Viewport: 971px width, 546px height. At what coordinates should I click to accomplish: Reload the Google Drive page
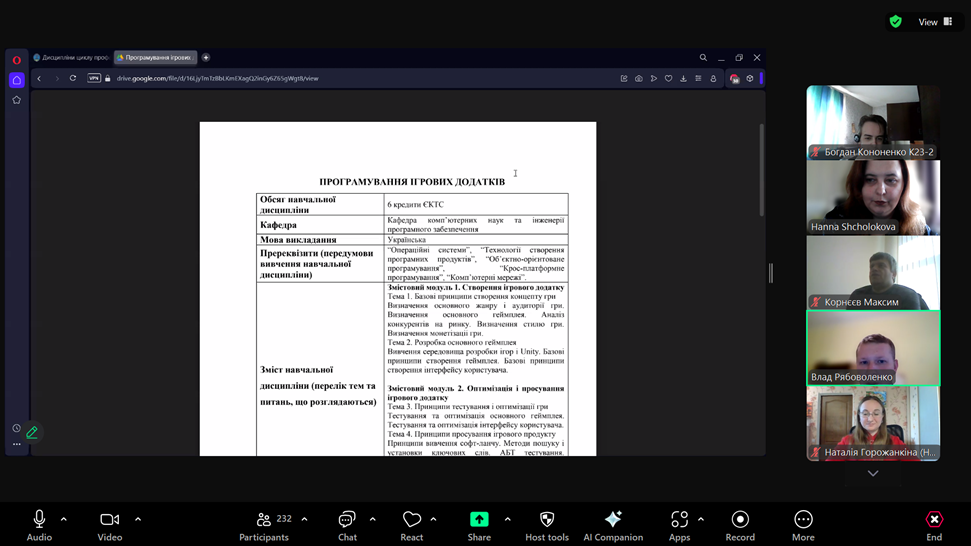pos(73,79)
